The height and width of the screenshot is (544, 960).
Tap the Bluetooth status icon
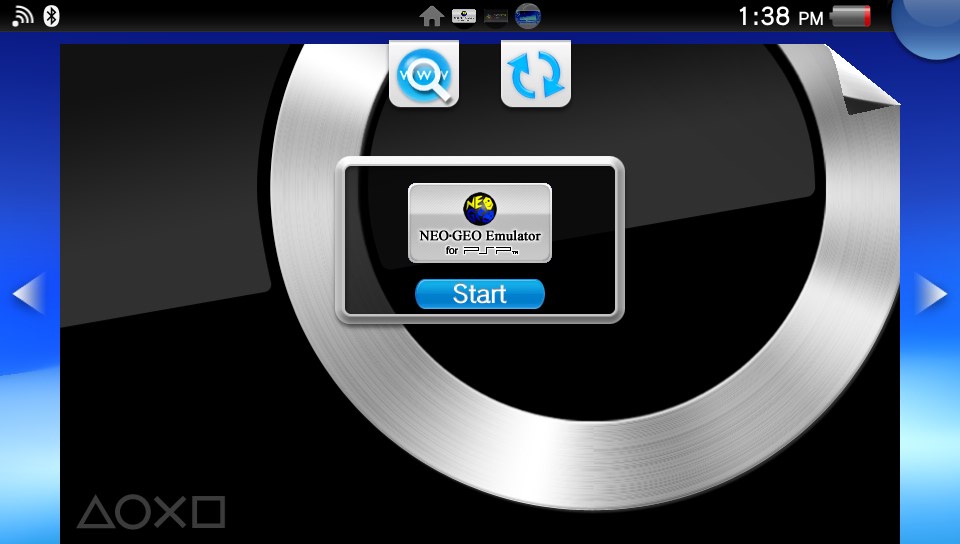[51, 15]
